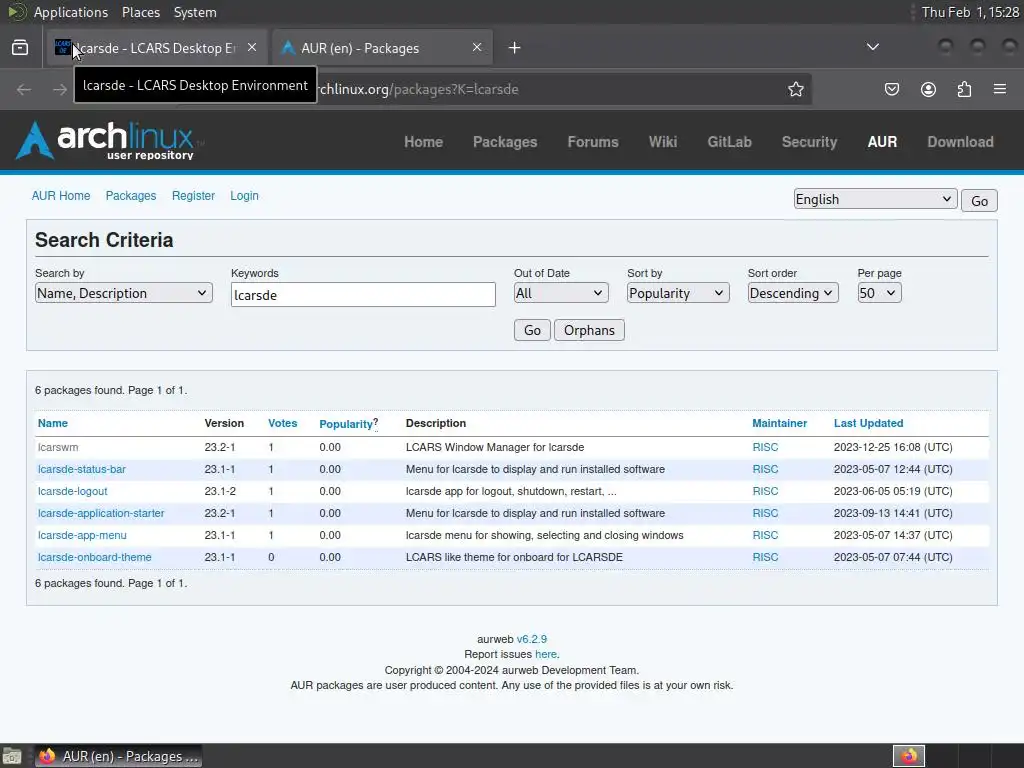Screen dimensions: 1024x768
Task: Open the lcarsde-logout package
Action: point(72,491)
